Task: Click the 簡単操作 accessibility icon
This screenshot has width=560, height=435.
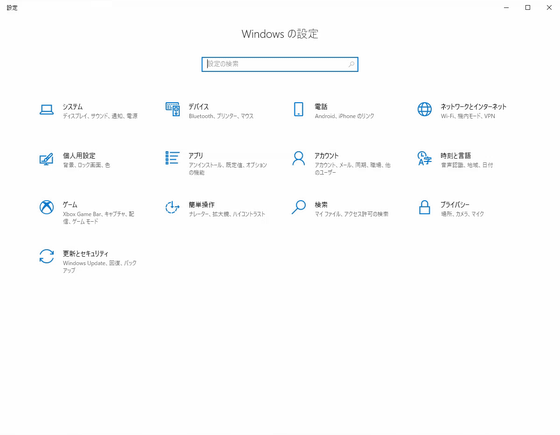Action: [x=172, y=207]
